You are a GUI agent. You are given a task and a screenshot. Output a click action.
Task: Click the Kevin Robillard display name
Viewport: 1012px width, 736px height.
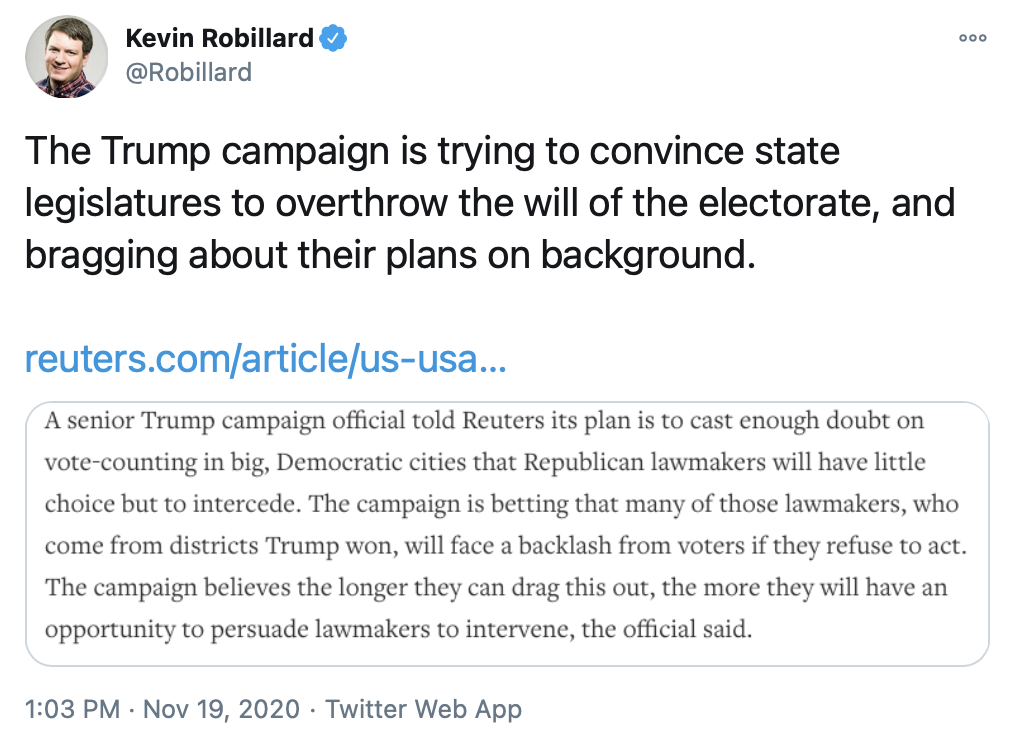click(x=220, y=39)
